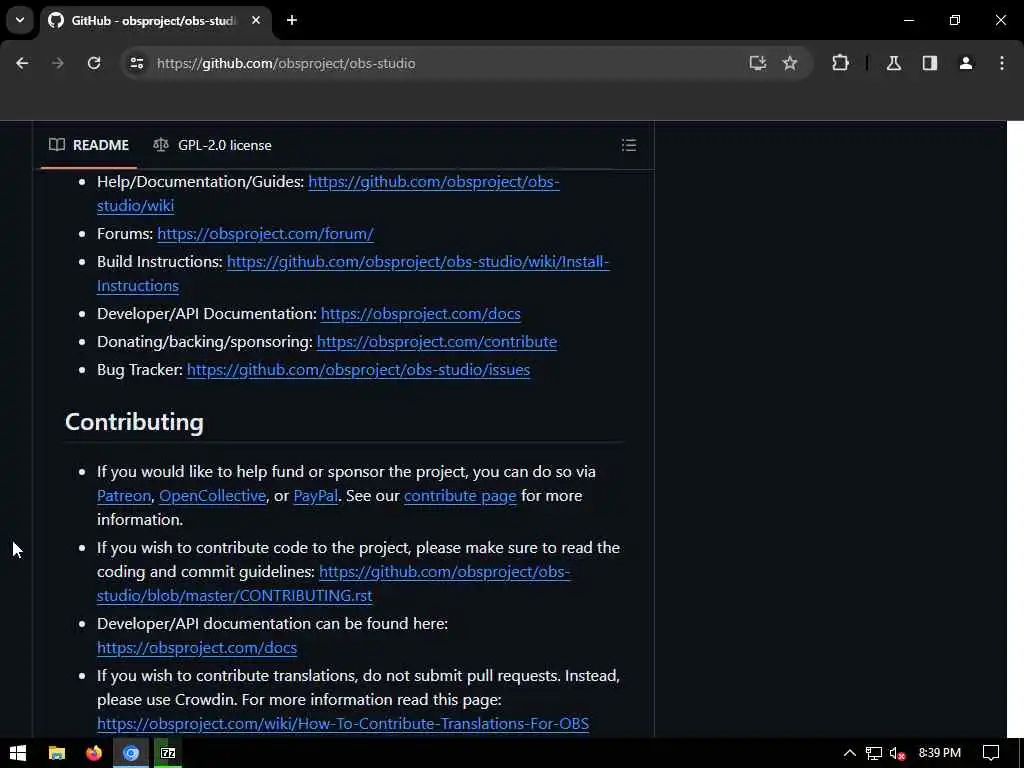Install app icon in address bar
Image resolution: width=1024 pixels, height=768 pixels.
(x=758, y=63)
